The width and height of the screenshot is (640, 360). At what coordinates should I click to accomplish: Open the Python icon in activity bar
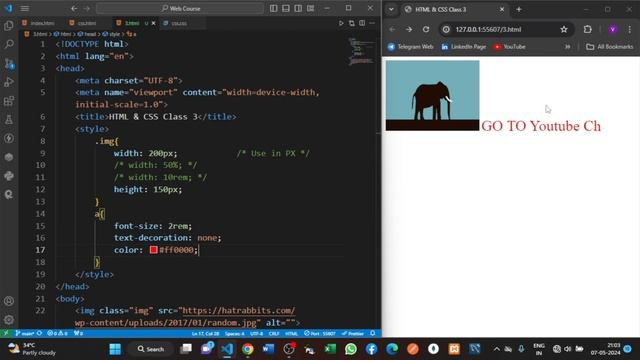[9, 176]
